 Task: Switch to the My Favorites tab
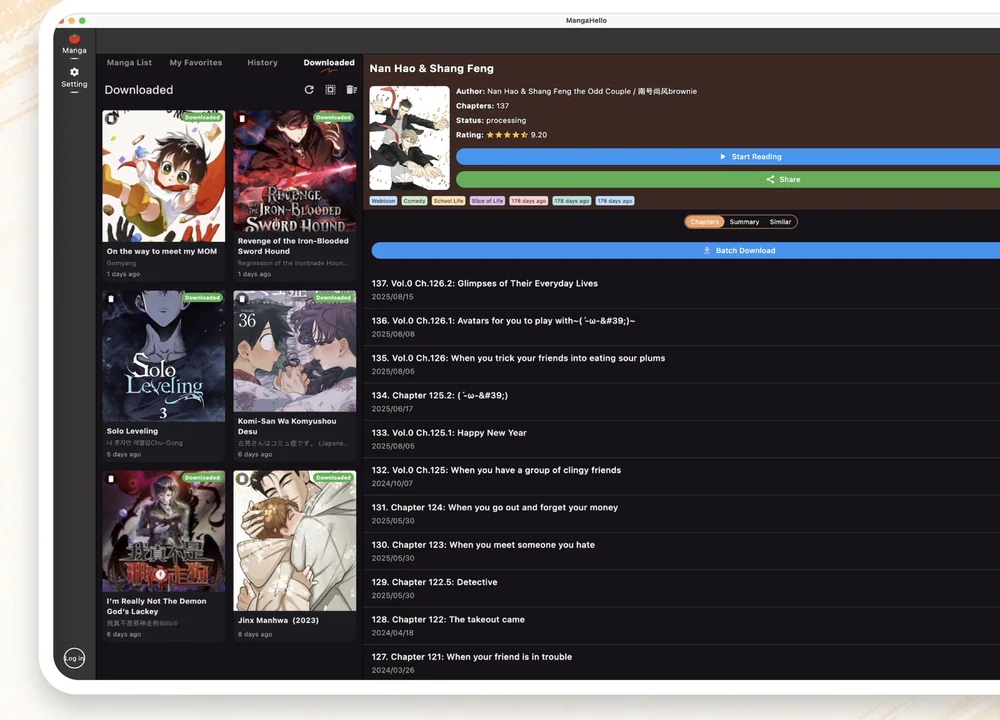tap(196, 62)
